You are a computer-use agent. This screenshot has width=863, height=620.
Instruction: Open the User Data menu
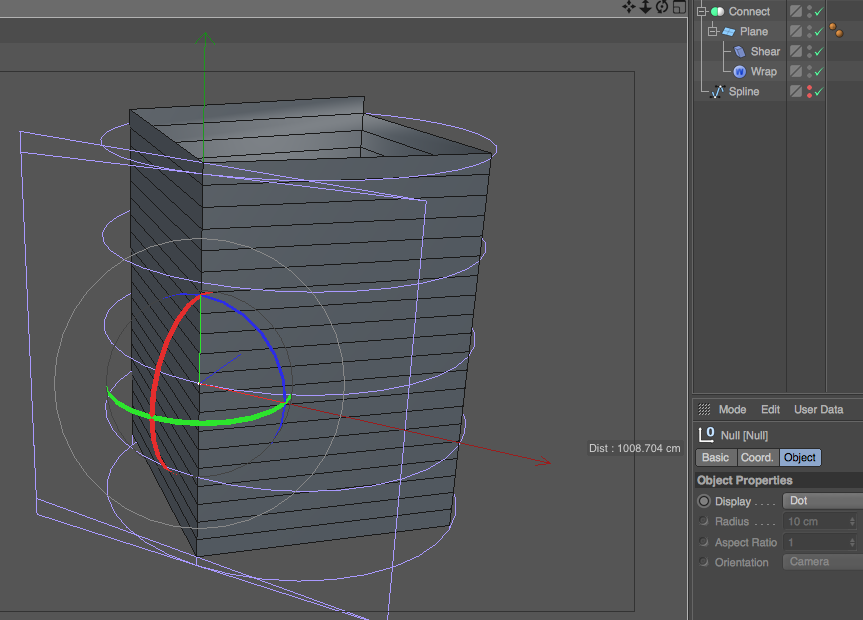(x=818, y=410)
